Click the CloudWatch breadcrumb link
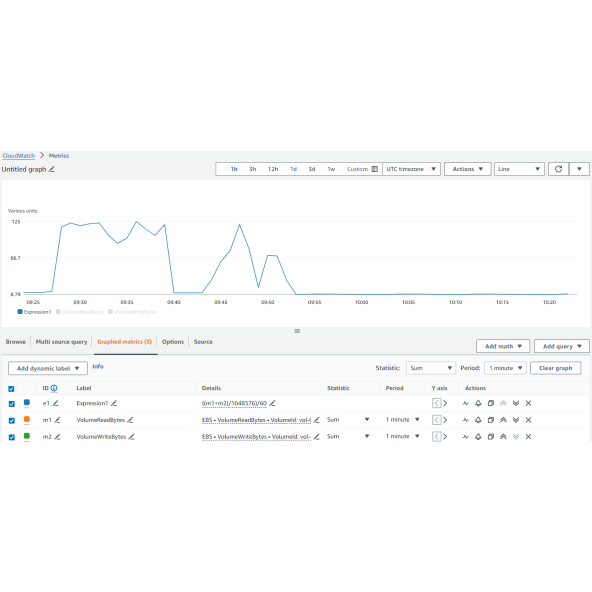 (18, 156)
